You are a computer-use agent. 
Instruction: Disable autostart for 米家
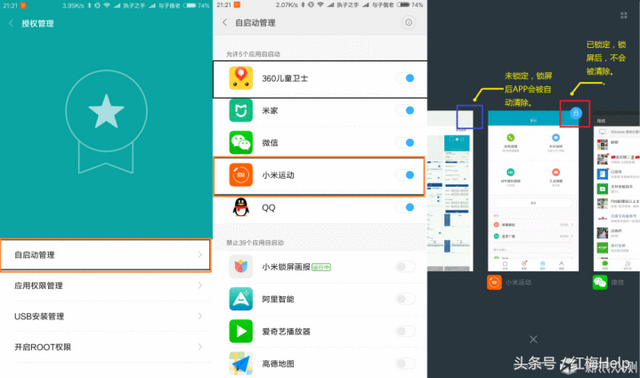[x=405, y=110]
